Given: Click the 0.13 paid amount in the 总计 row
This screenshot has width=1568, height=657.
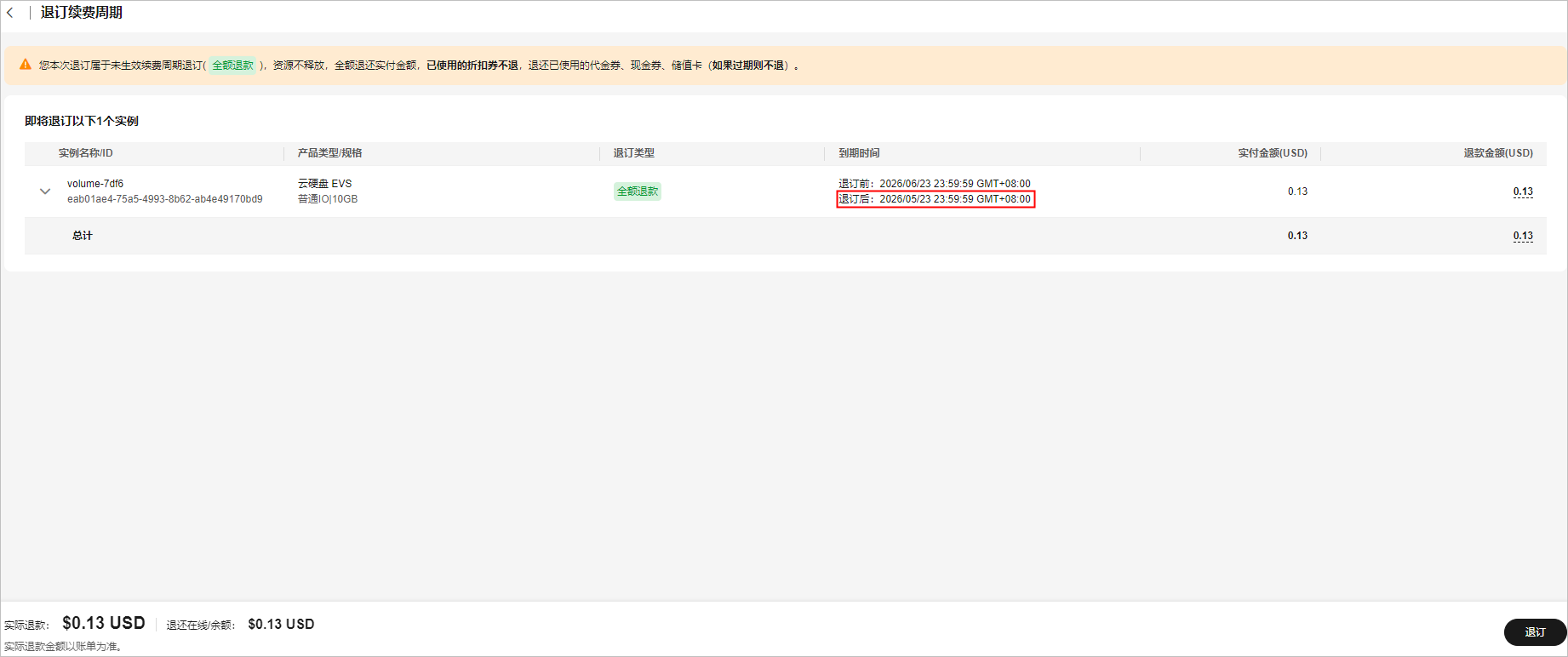Looking at the screenshot, I should [1297, 236].
